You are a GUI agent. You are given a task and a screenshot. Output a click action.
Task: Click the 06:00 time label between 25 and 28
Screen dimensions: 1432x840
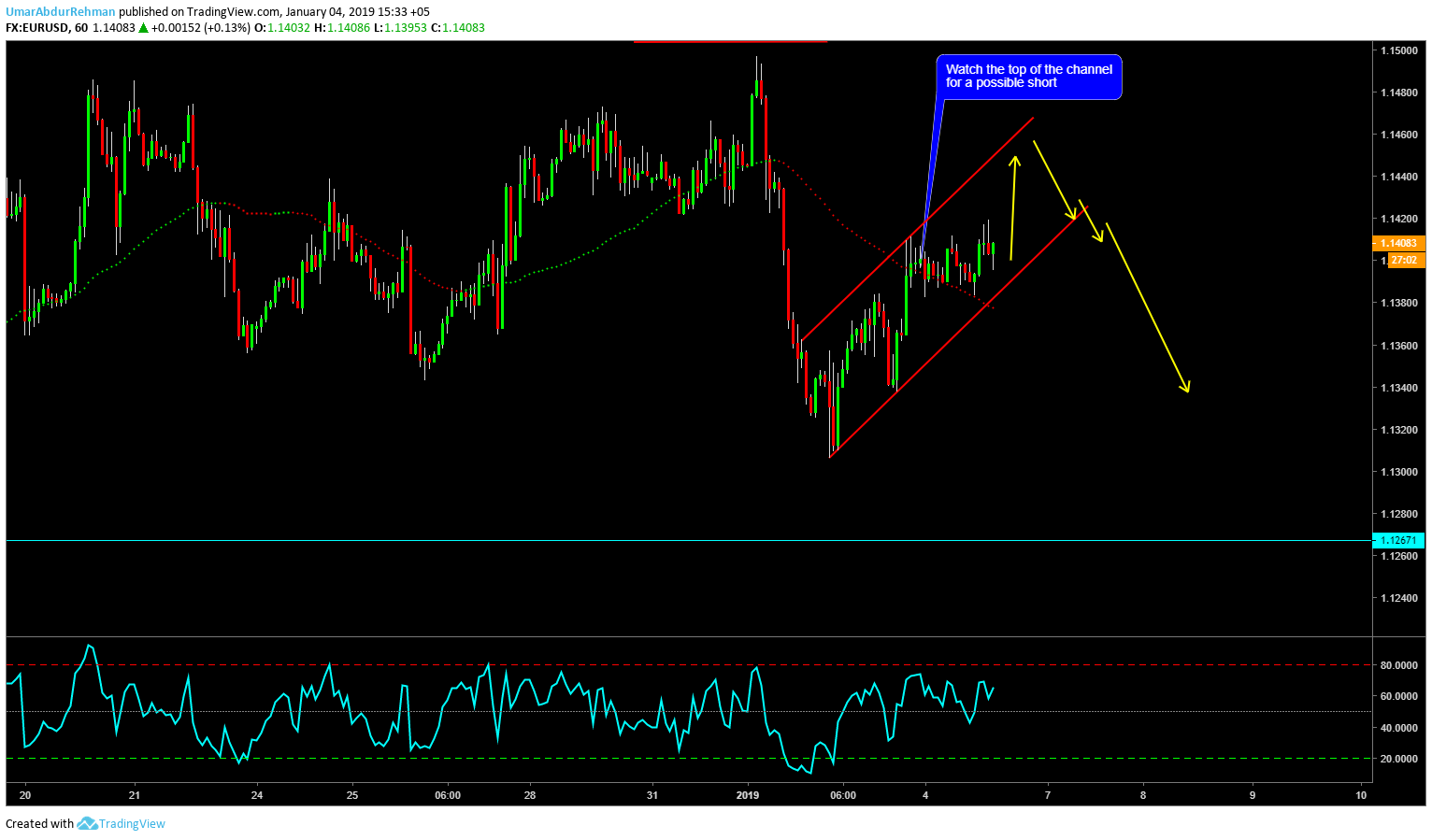click(448, 795)
